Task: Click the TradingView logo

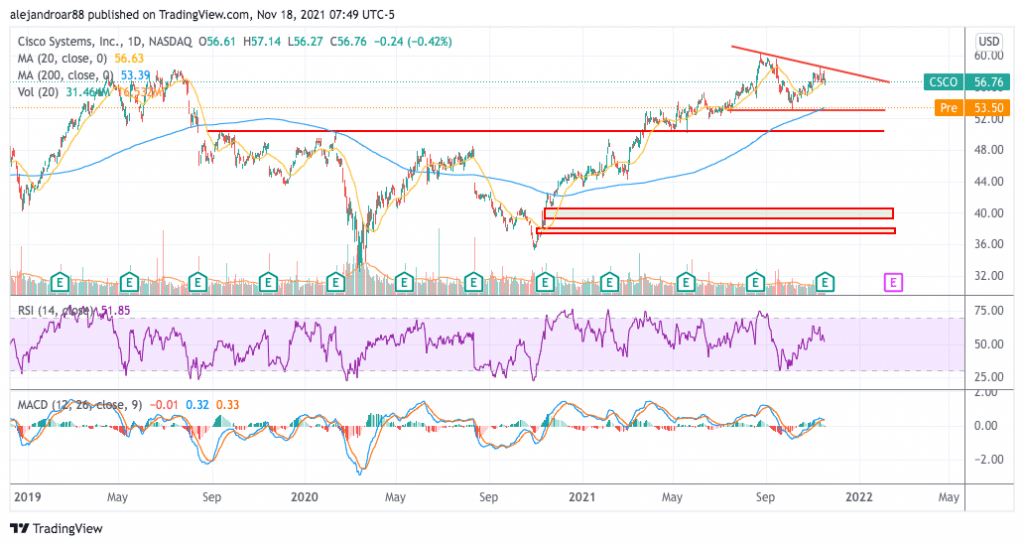Action: pyautogui.click(x=56, y=528)
